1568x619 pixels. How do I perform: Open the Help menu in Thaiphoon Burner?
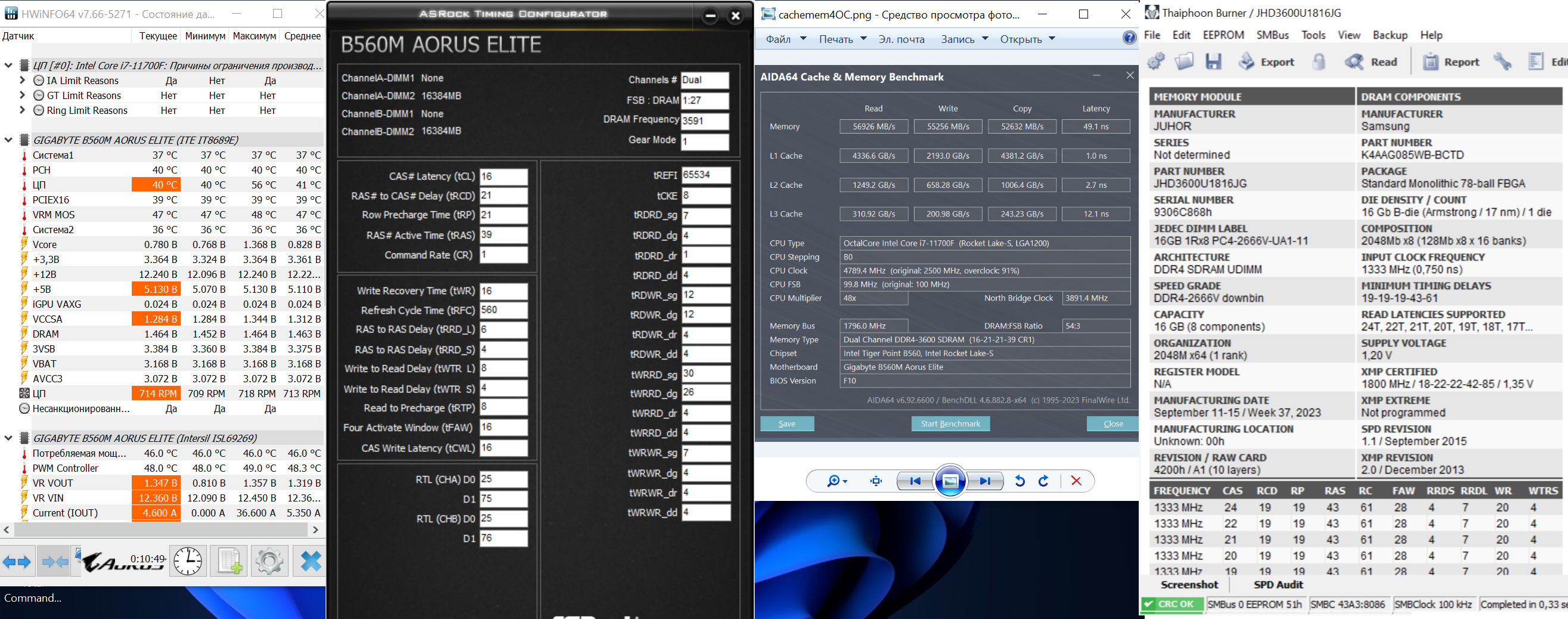(1431, 35)
